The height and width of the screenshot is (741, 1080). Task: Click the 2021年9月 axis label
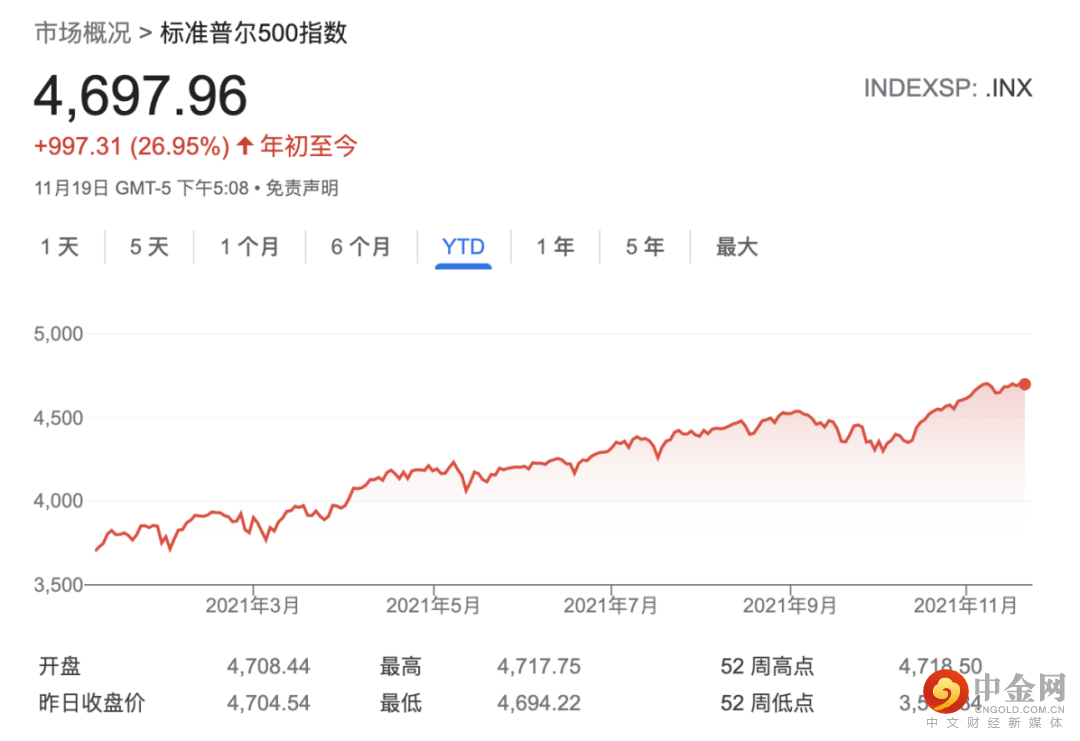789,605
